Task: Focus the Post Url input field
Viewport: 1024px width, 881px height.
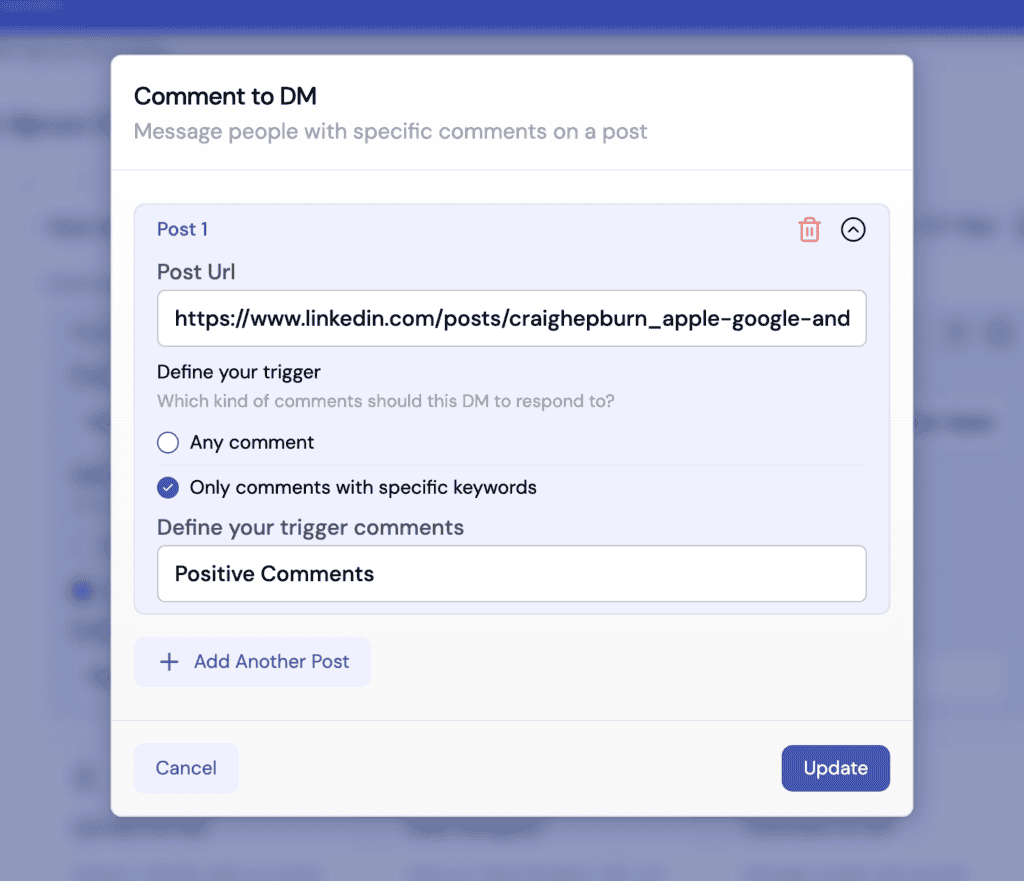Action: tap(511, 319)
